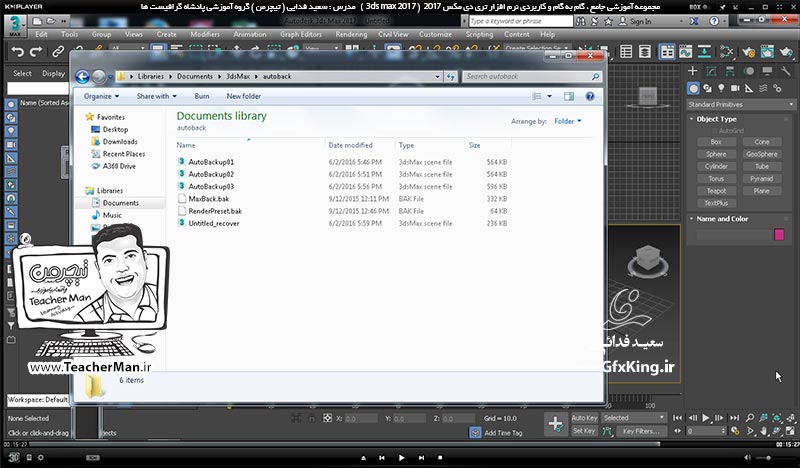
Task: Open the Utilities wrench panel icon
Action: pyautogui.click(x=786, y=71)
